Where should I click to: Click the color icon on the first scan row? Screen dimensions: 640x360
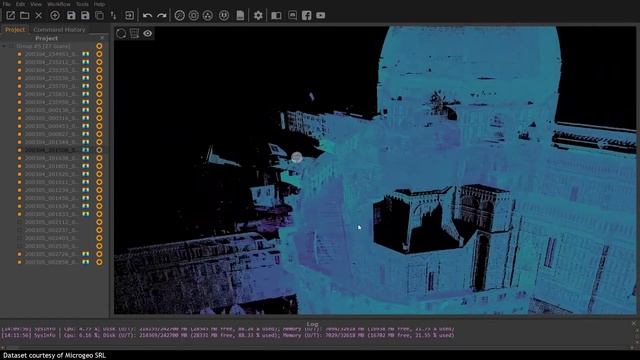point(86,54)
